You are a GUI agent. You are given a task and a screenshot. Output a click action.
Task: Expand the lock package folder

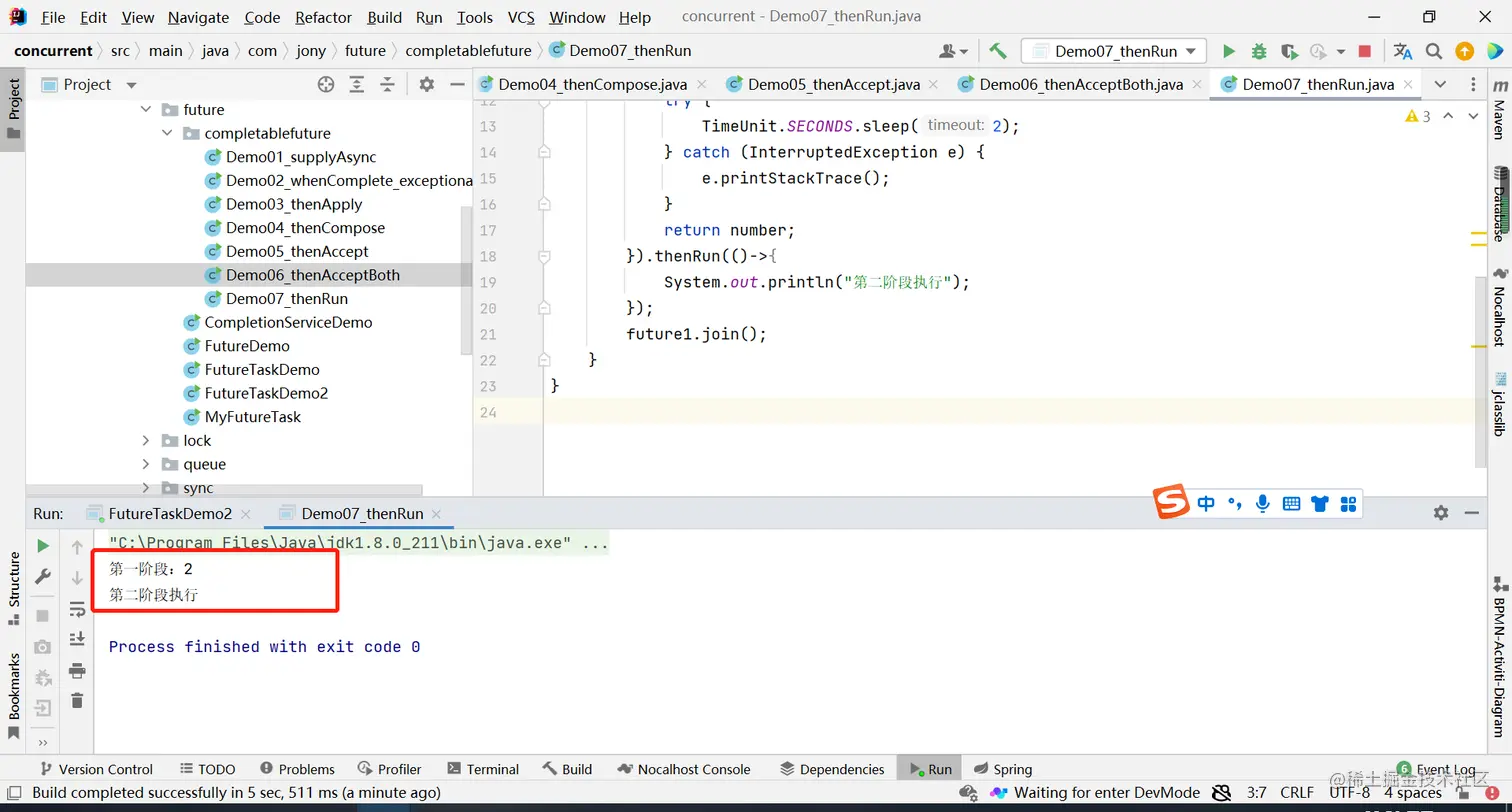pos(146,441)
